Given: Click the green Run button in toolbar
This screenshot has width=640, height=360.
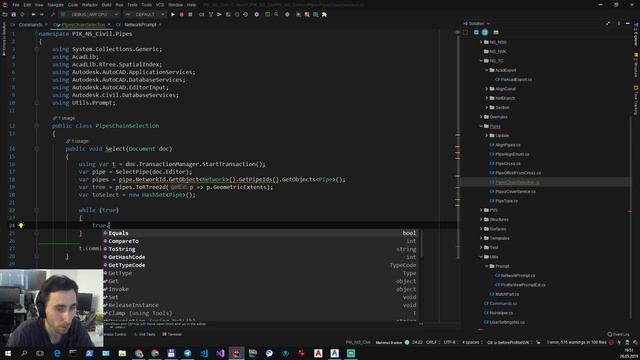Looking at the screenshot, I should 173,14.
